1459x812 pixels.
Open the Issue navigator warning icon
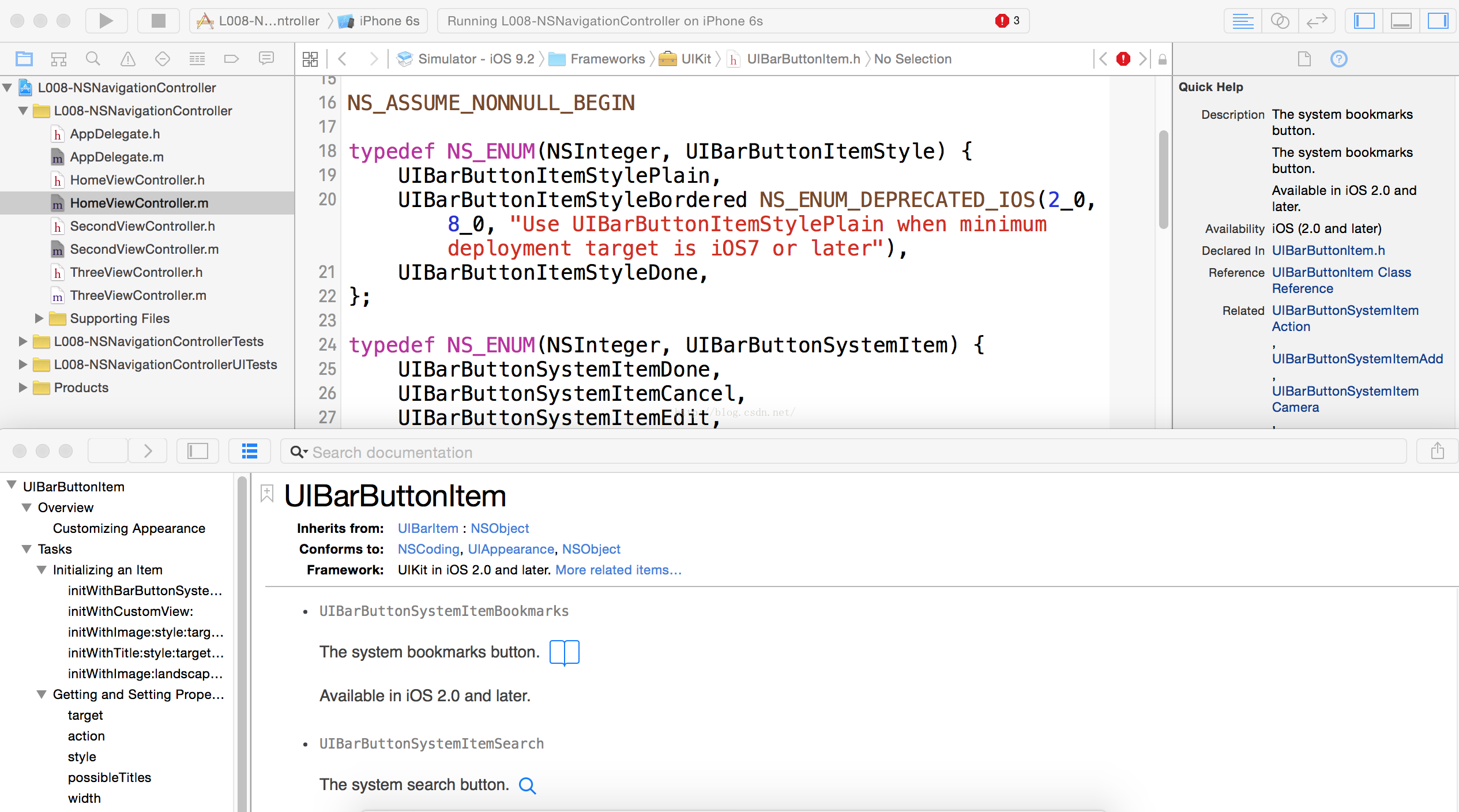click(x=127, y=58)
